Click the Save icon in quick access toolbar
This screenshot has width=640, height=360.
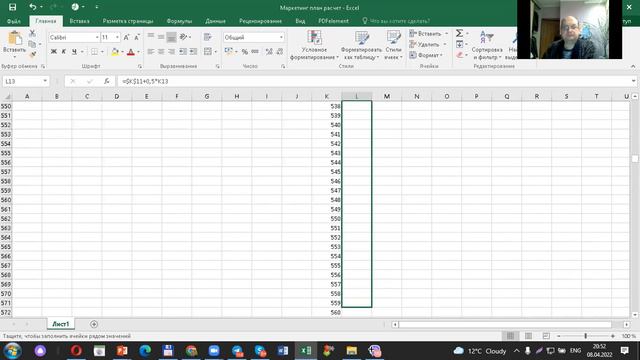click(12, 7)
